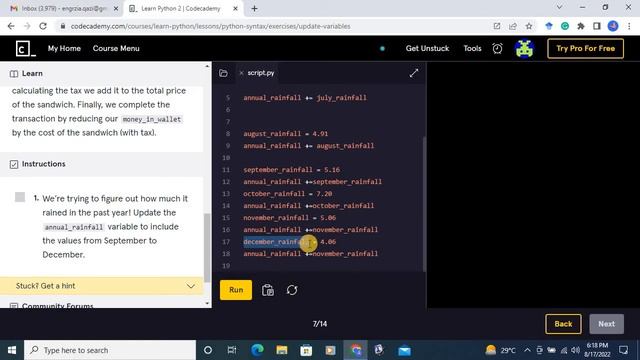
Task: Select the Learn Python 2 Codecademy tab
Action: click(x=183, y=8)
